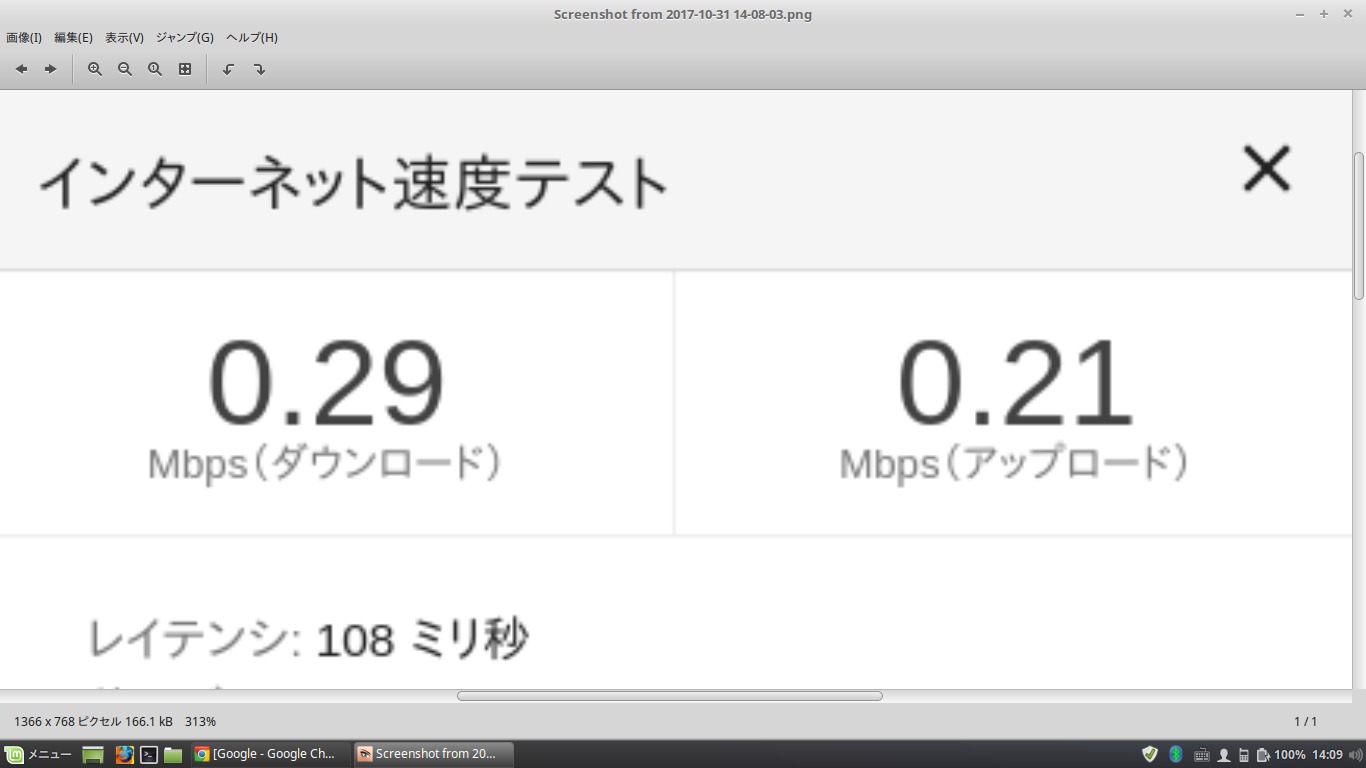This screenshot has height=768, width=1366.
Task: Open the 表示(V) menu
Action: click(124, 38)
